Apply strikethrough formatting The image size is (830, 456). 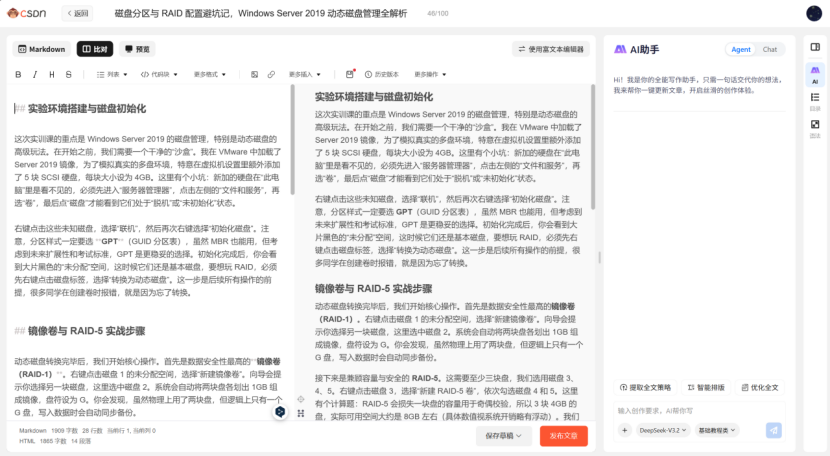68,75
